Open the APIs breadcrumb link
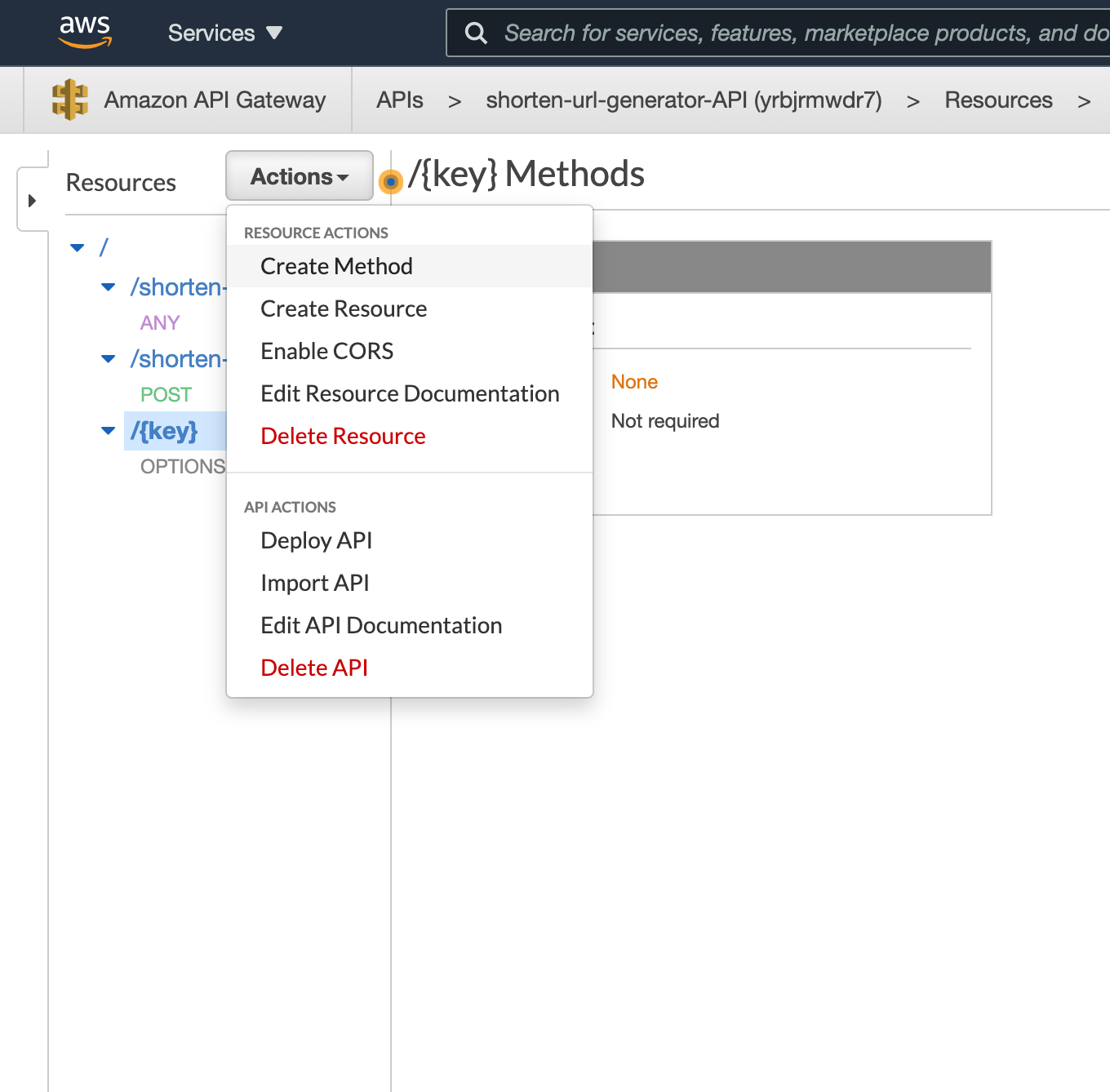This screenshot has height=1092, width=1110. (400, 100)
